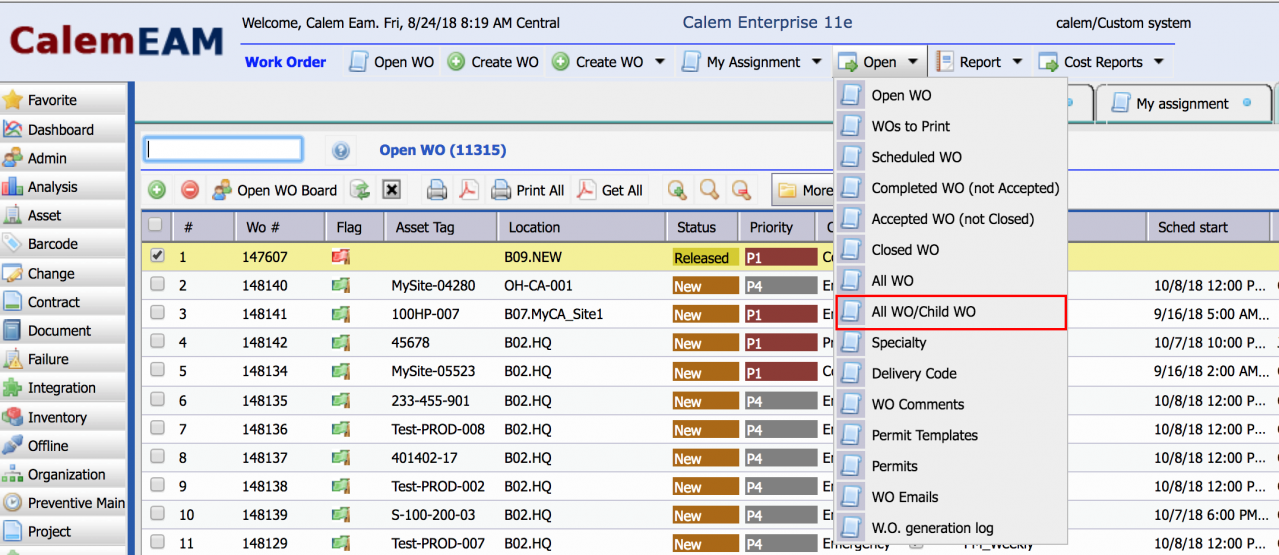The width and height of the screenshot is (1279, 555).
Task: Switch to the My assignment tab
Action: (1182, 103)
